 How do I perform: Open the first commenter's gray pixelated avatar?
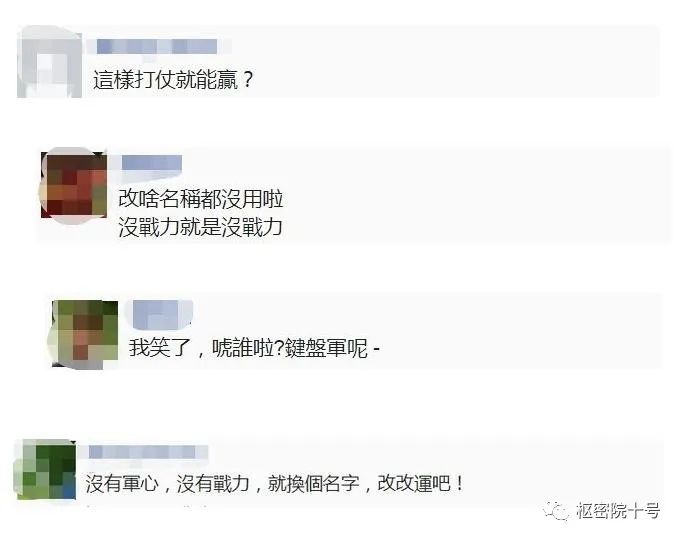click(x=50, y=62)
